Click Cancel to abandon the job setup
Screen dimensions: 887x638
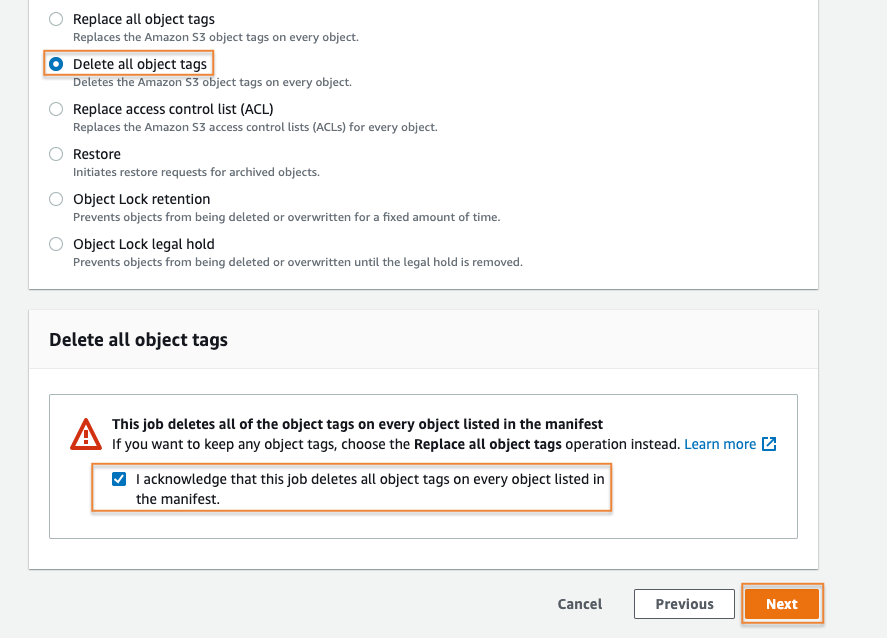[579, 604]
